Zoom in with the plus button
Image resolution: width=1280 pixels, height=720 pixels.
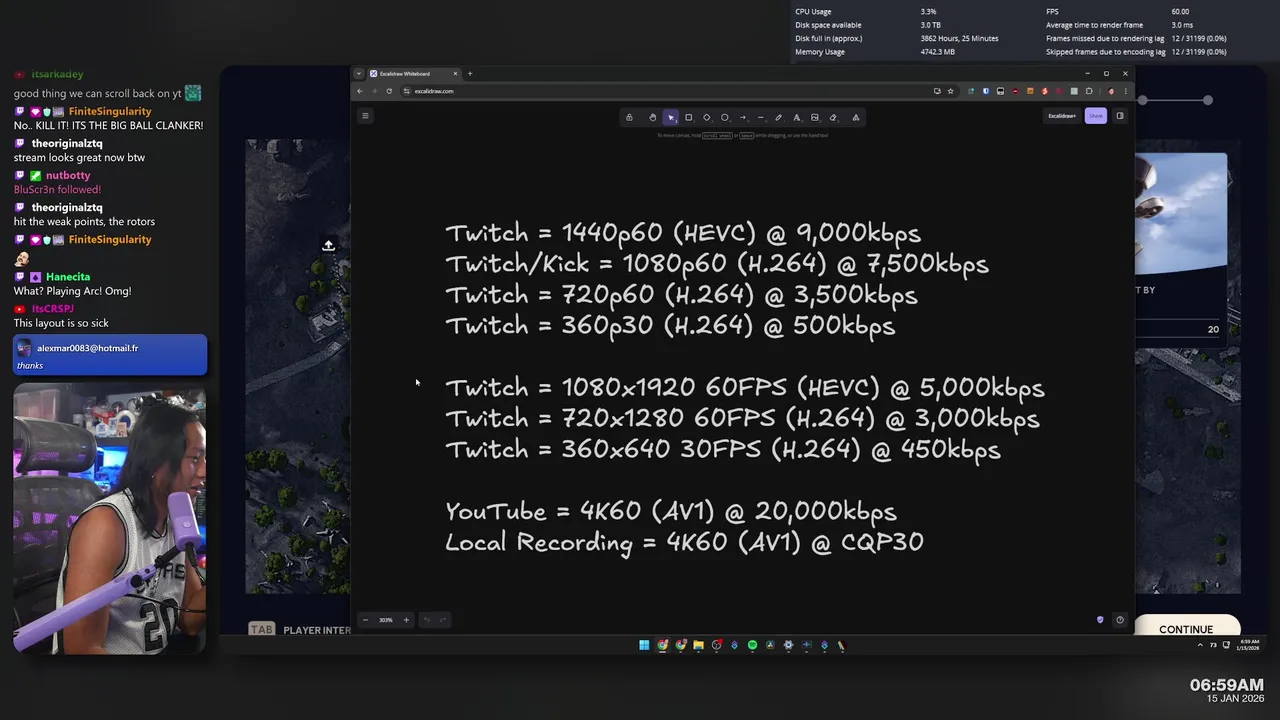(406, 620)
